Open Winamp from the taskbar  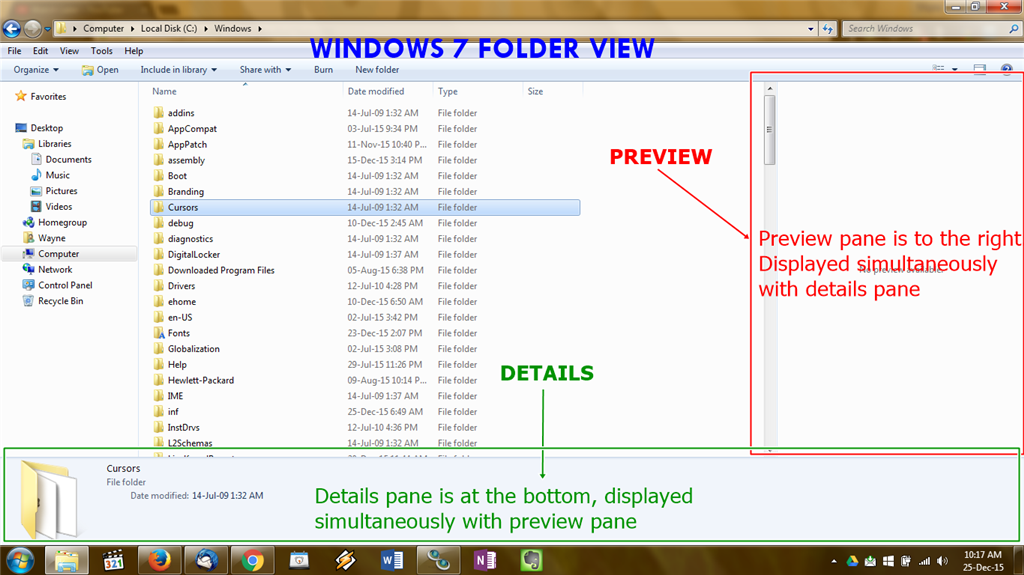point(345,561)
